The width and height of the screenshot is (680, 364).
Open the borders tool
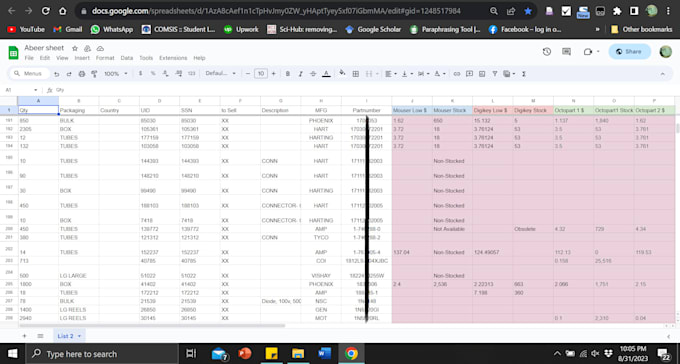pyautogui.click(x=356, y=74)
